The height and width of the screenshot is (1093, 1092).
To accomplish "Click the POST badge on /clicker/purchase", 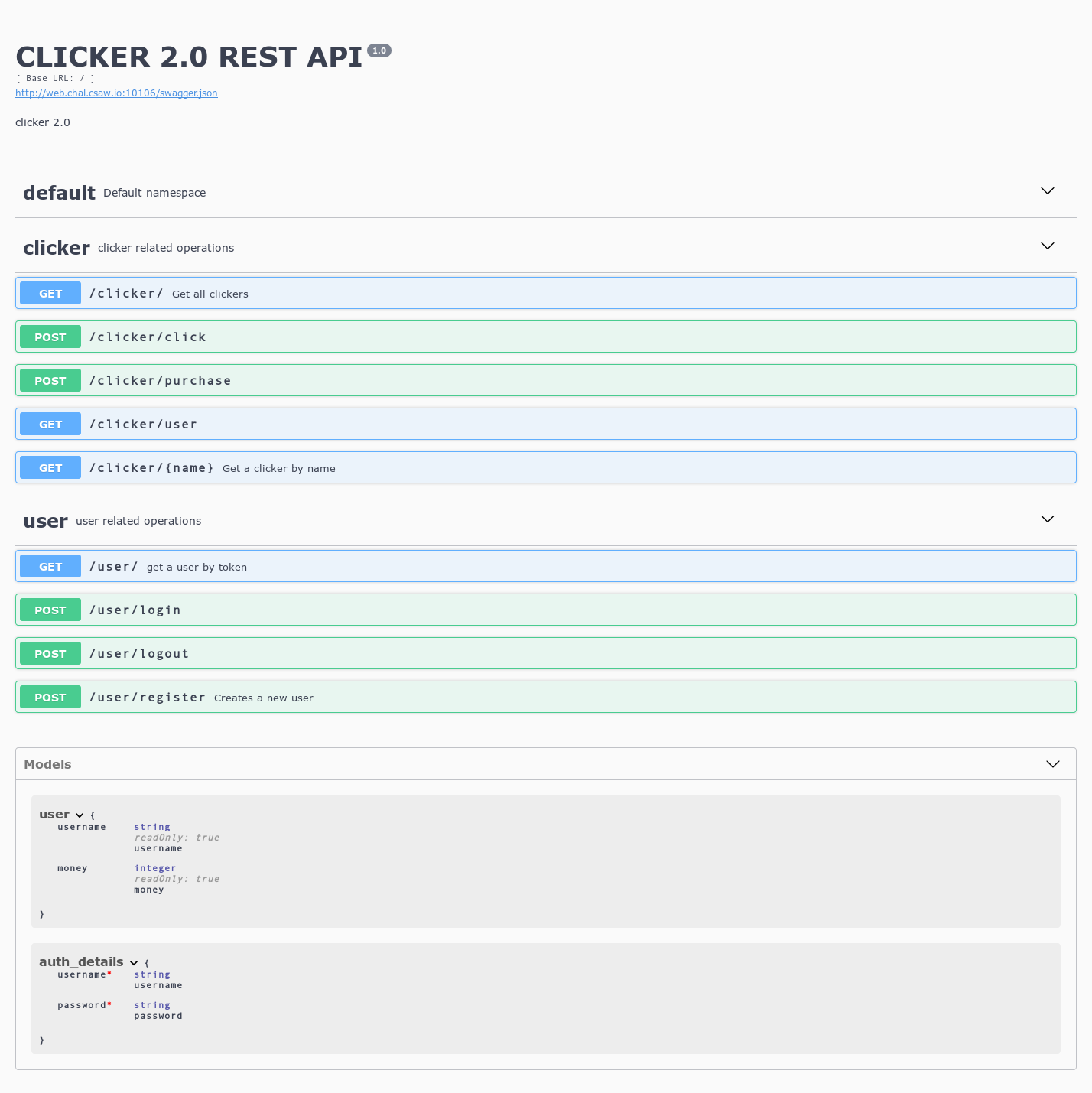I will 50,380.
